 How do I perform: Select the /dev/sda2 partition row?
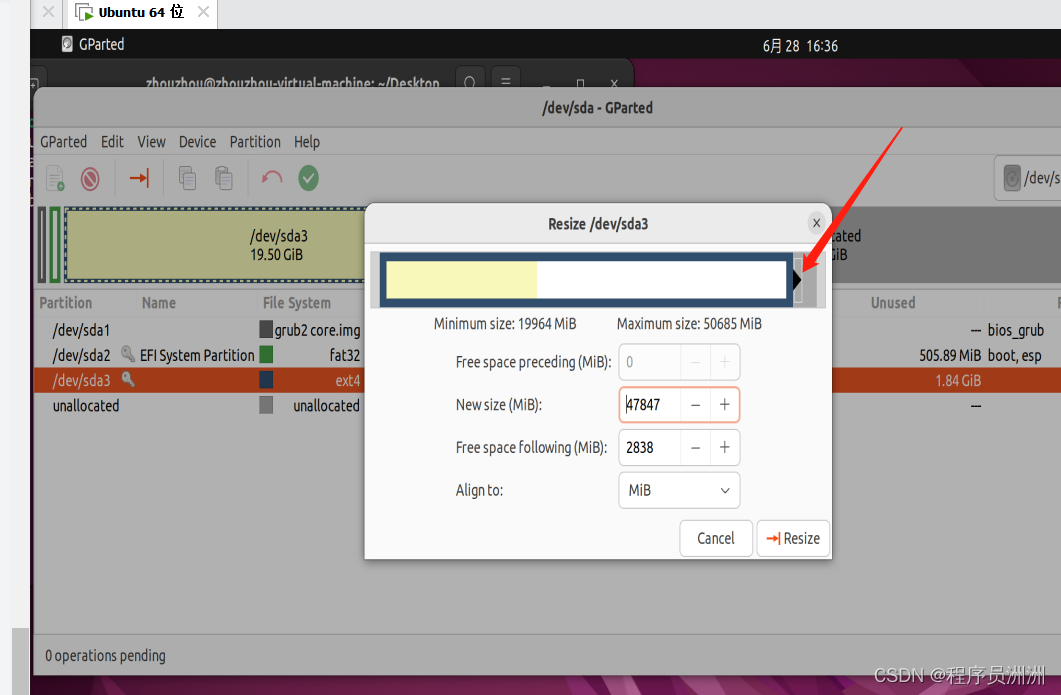200,355
